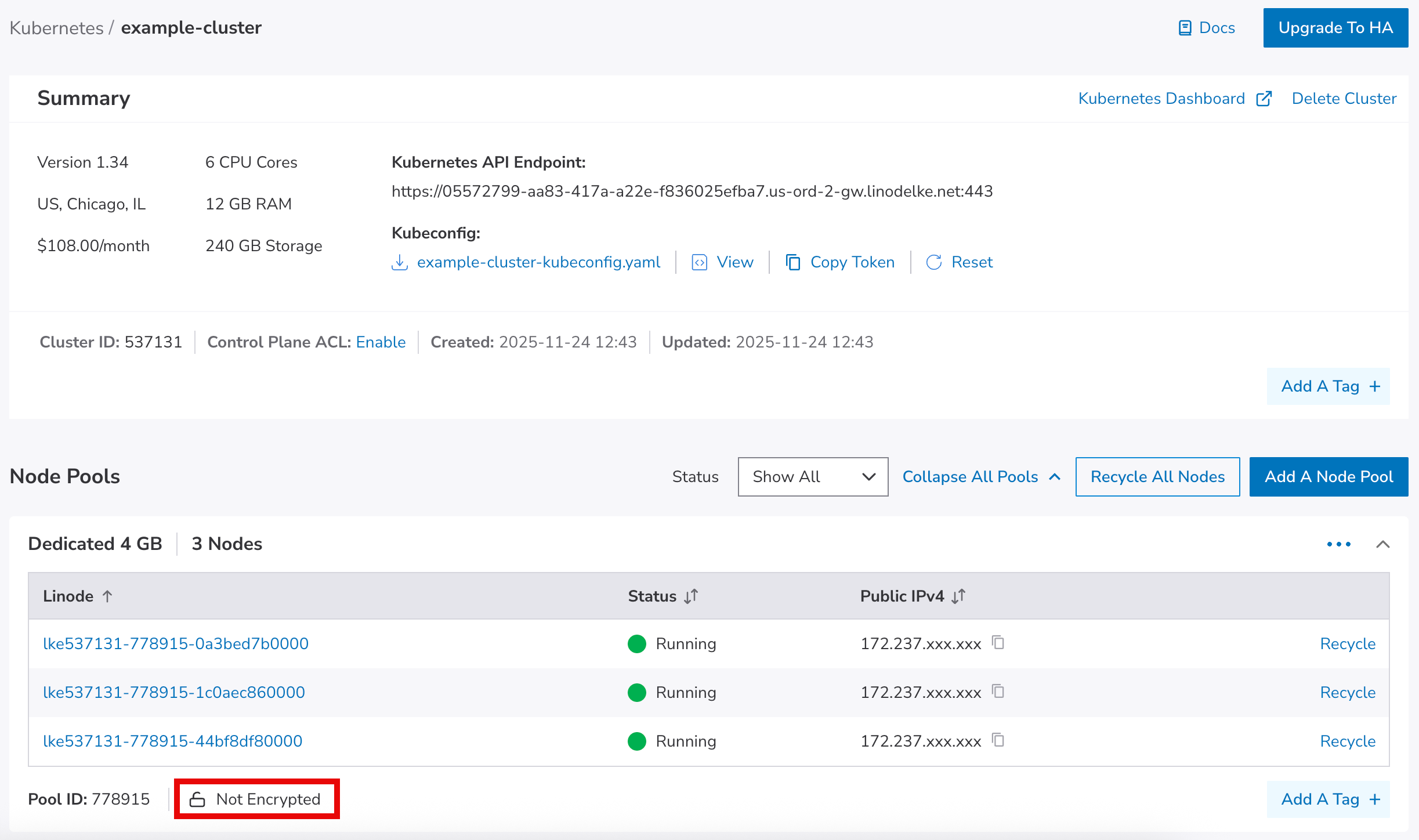Copy the third node's IPv4 address
Screen dimensions: 1419x840
click(x=998, y=740)
